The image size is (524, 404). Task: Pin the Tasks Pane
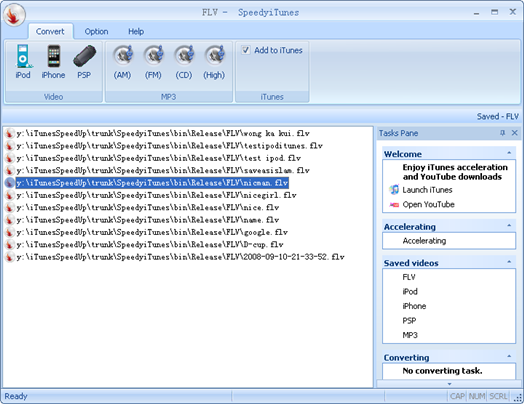(x=502, y=133)
